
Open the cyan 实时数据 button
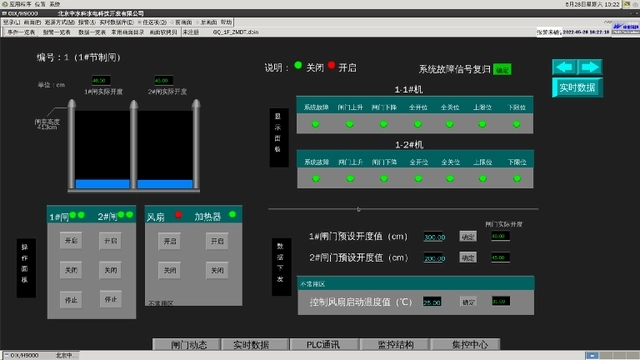click(x=577, y=88)
